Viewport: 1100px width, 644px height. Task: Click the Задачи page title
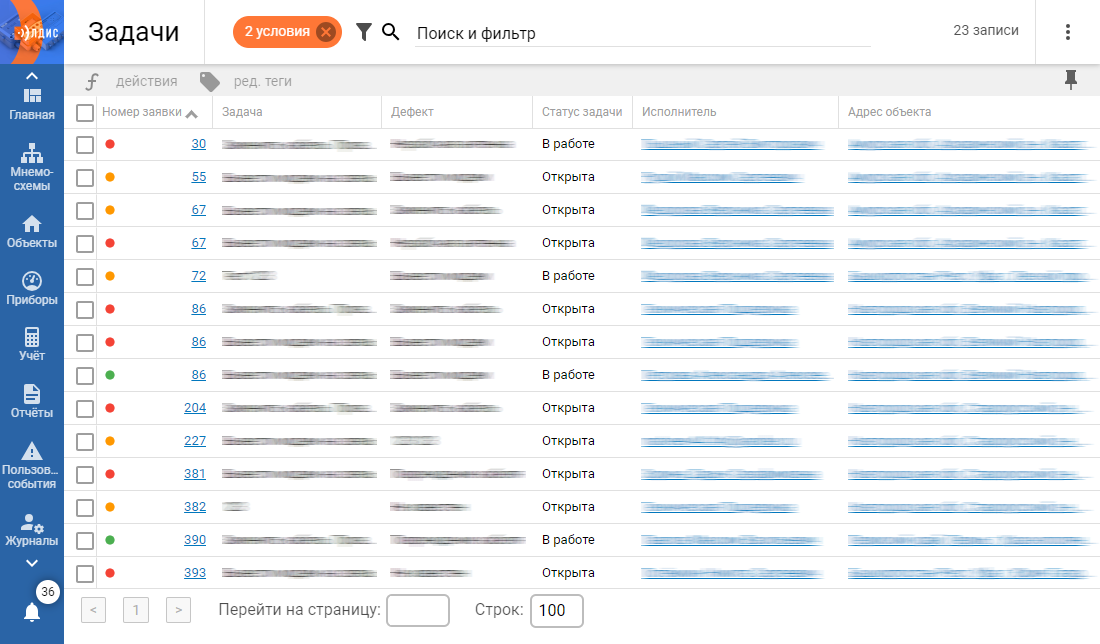click(x=133, y=32)
